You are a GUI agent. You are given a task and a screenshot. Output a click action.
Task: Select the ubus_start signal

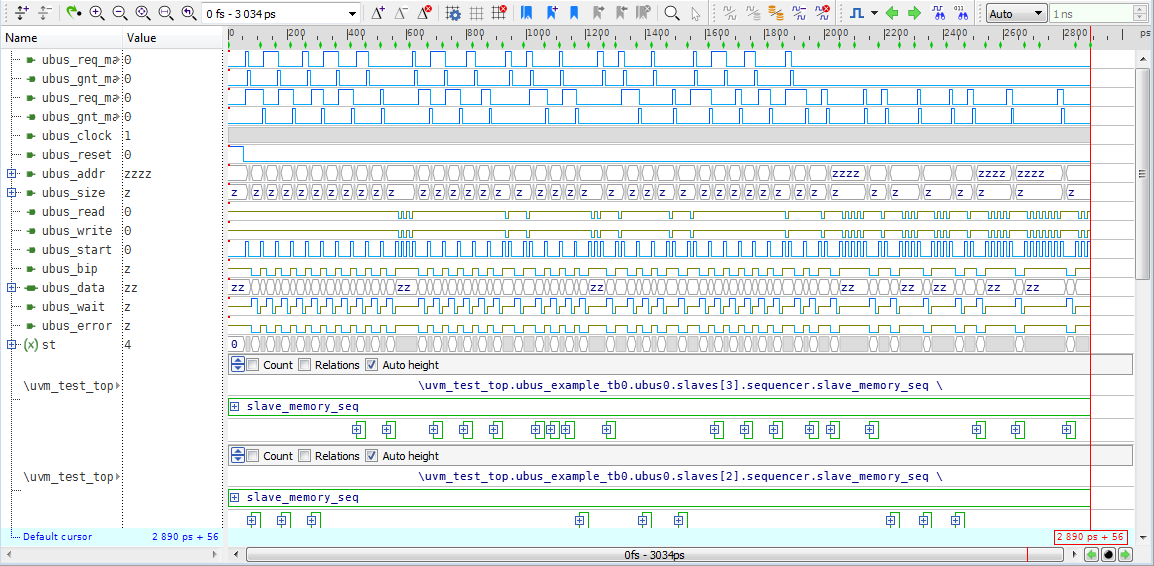[77, 250]
